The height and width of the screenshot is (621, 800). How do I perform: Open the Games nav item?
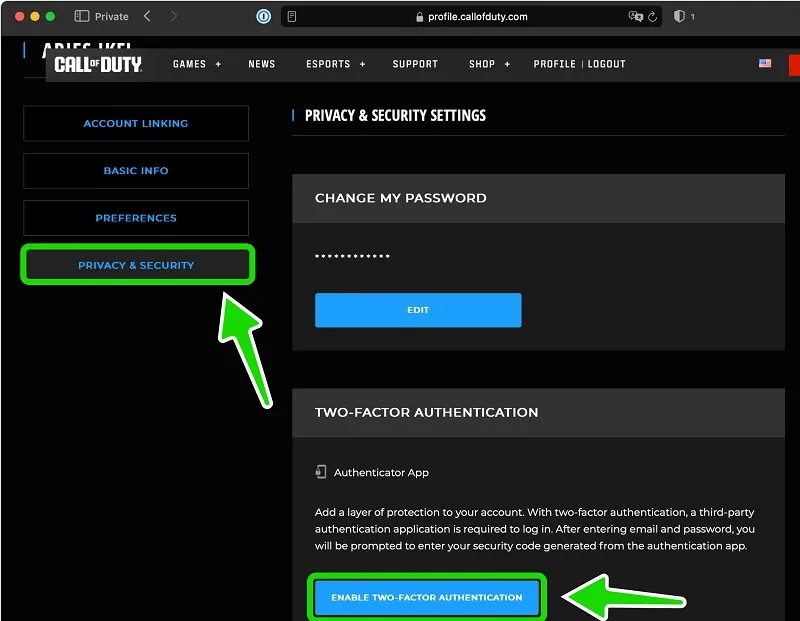tap(189, 64)
